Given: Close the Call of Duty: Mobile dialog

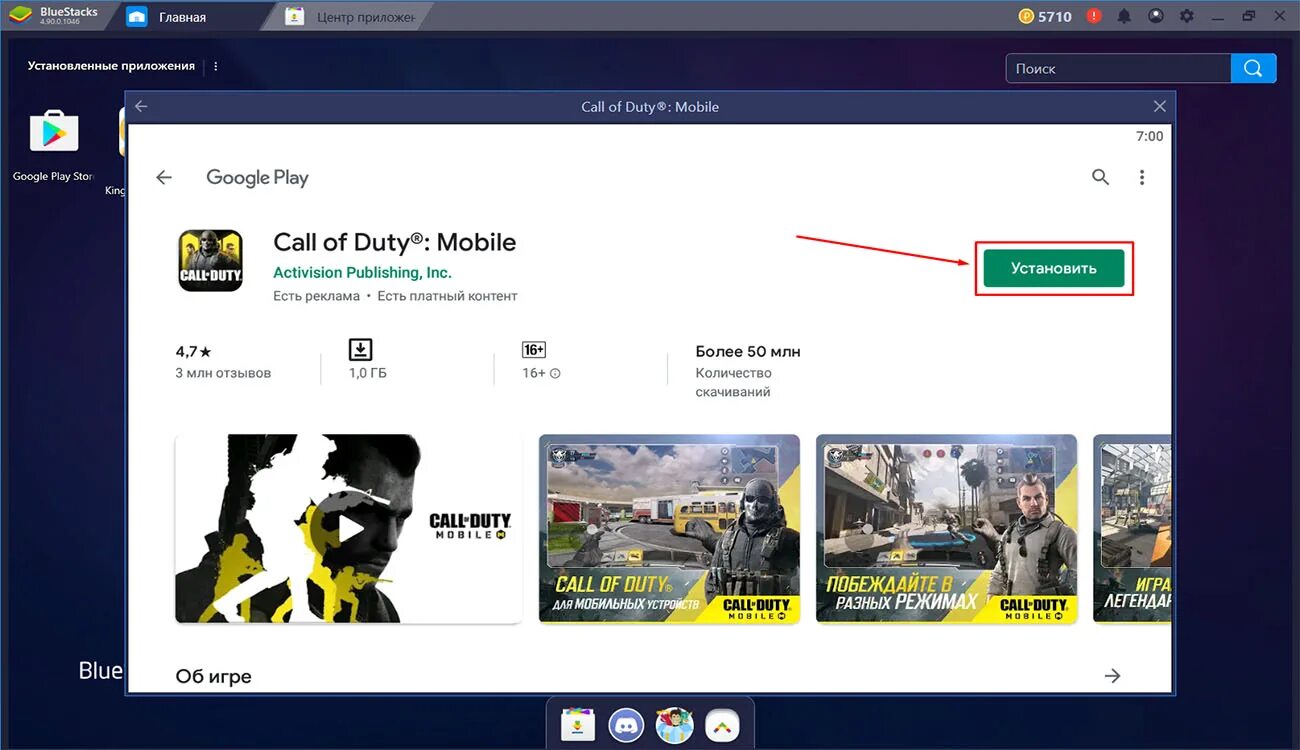Looking at the screenshot, I should pyautogui.click(x=1160, y=106).
